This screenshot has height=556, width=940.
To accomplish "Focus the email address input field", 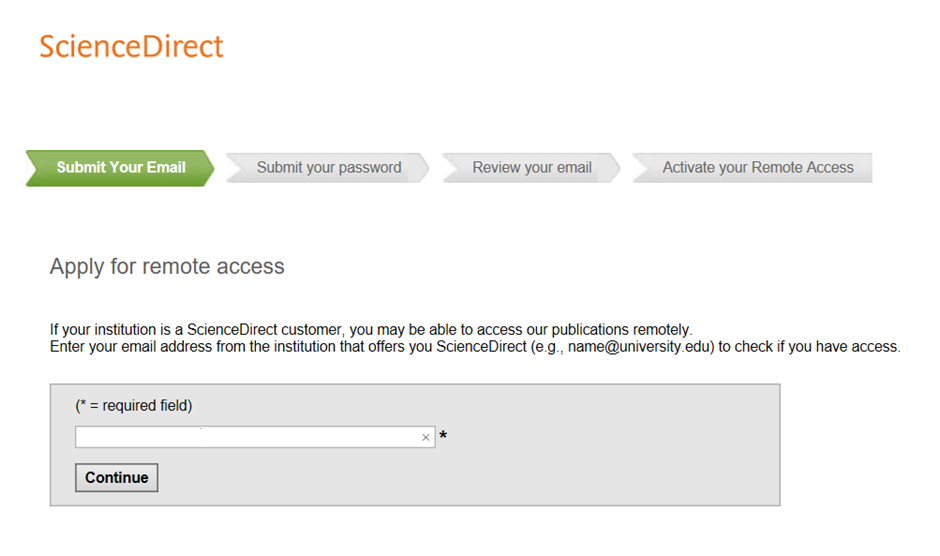I will point(245,438).
